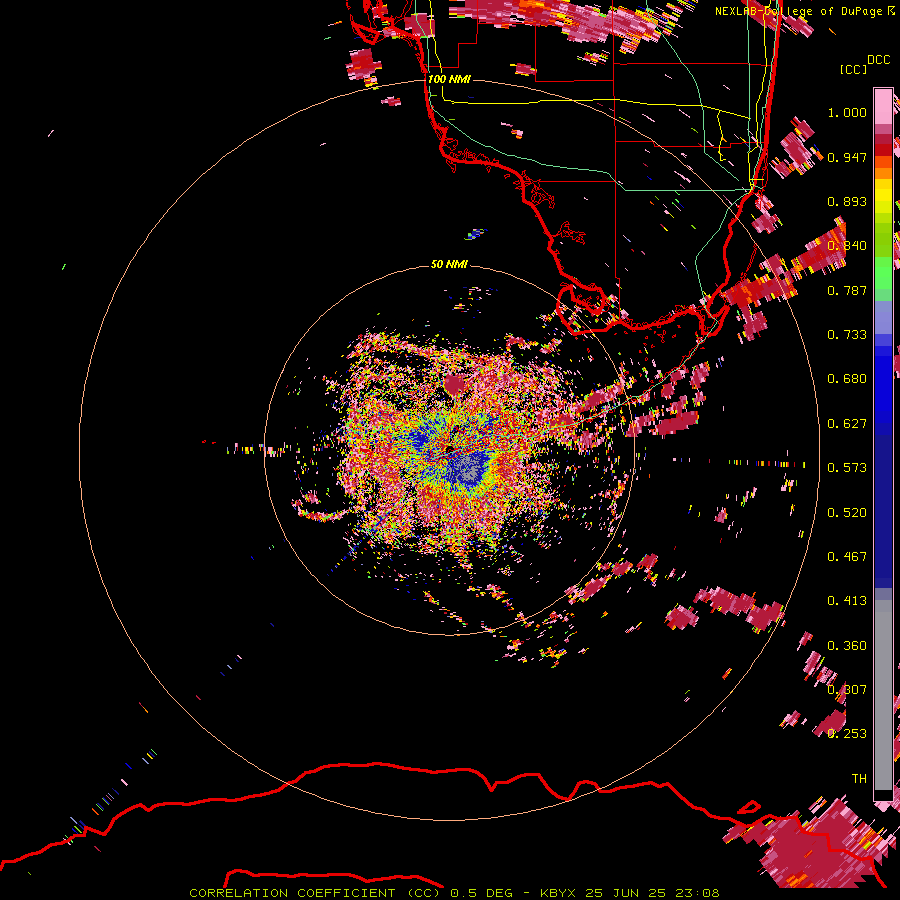Click the 0.893 color scale value
900x900 pixels.
pyautogui.click(x=847, y=201)
